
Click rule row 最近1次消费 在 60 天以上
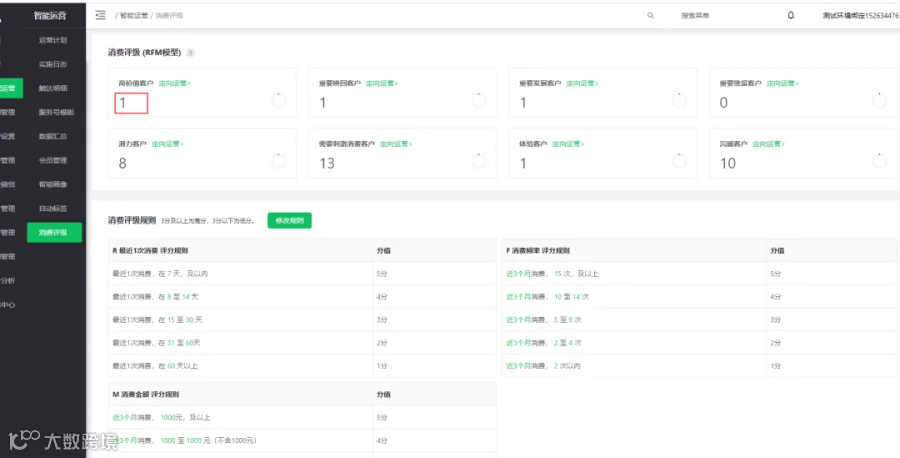point(302,366)
